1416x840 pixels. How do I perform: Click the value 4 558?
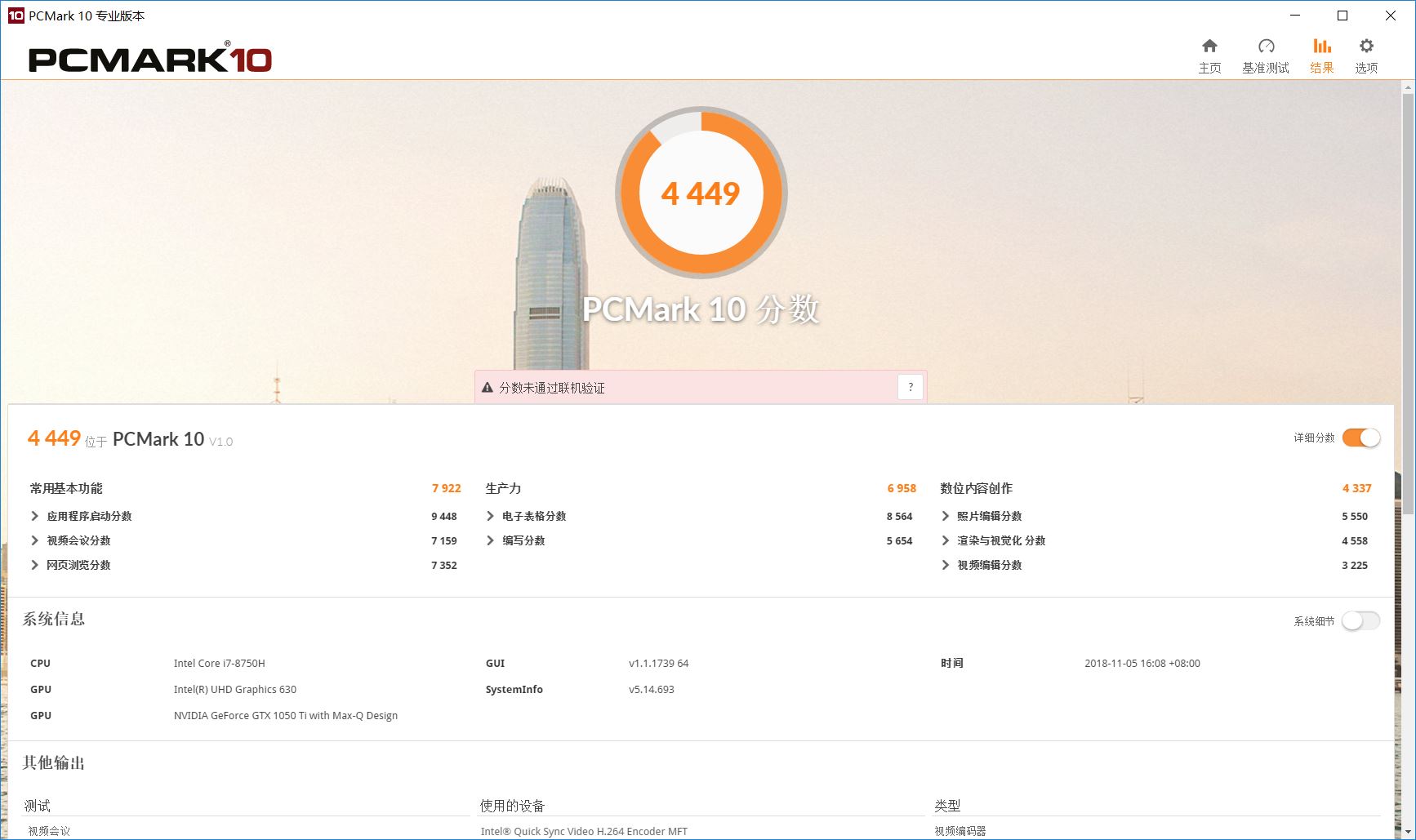(x=1355, y=540)
